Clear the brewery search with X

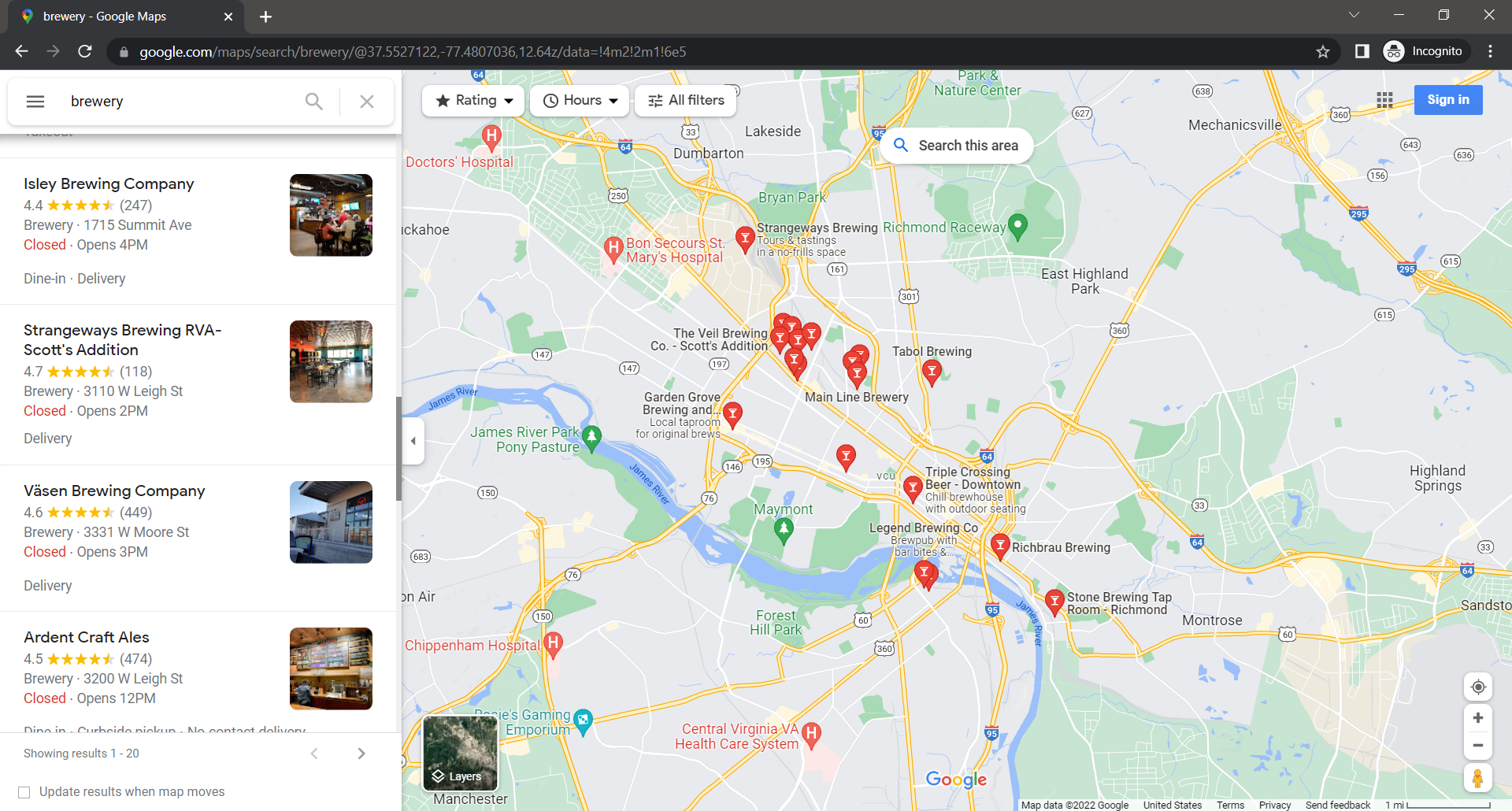tap(367, 102)
